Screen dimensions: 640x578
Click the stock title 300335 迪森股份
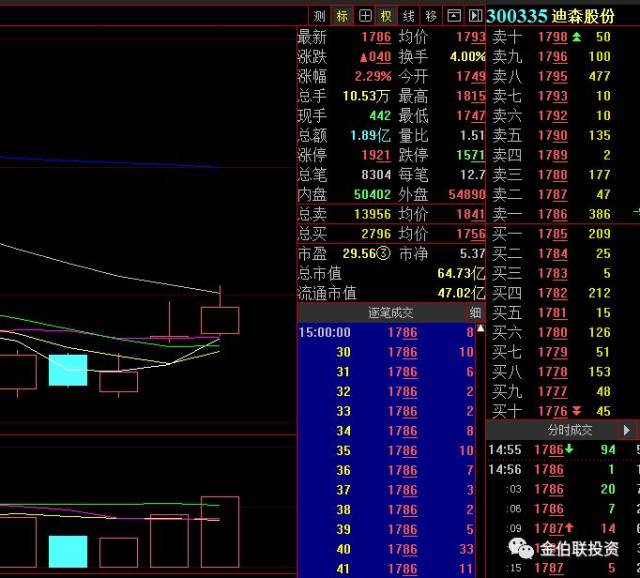(550, 16)
